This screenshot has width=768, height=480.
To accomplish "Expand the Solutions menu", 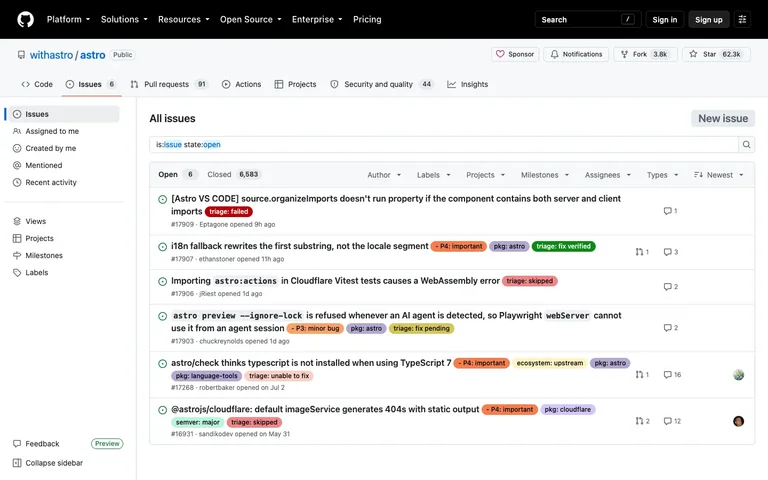I will pos(124,20).
